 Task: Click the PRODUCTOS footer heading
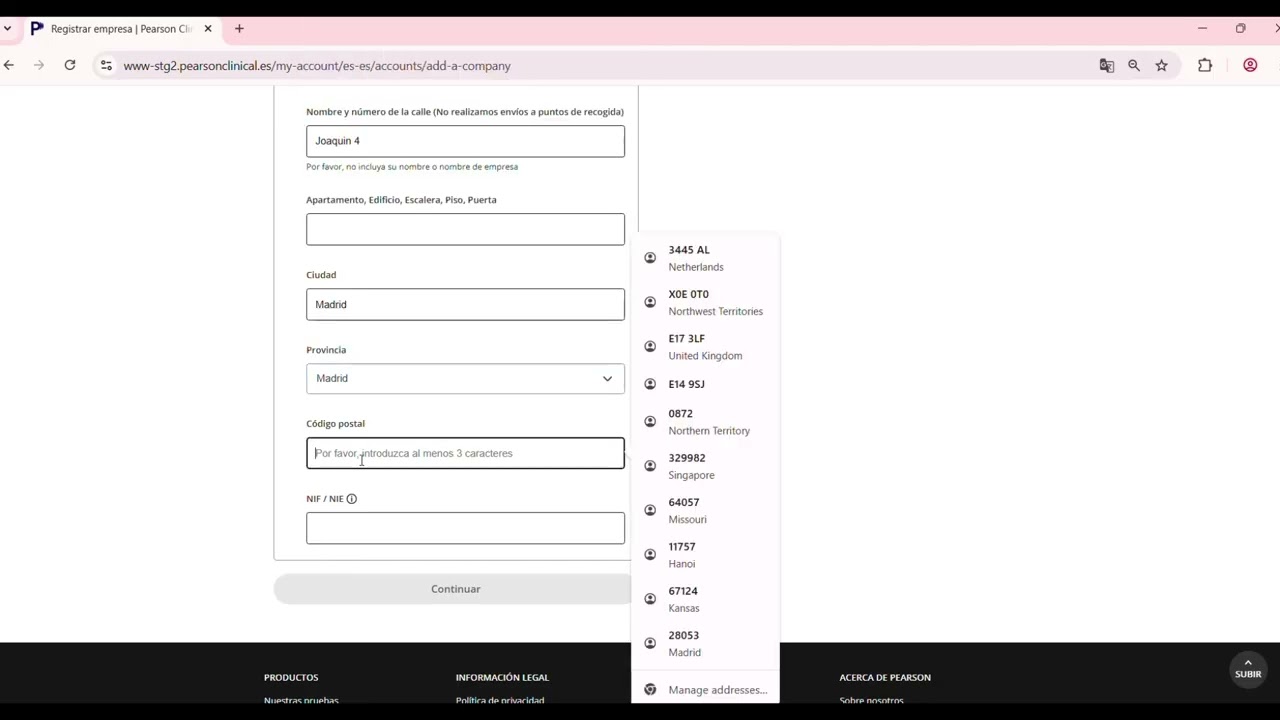point(291,677)
